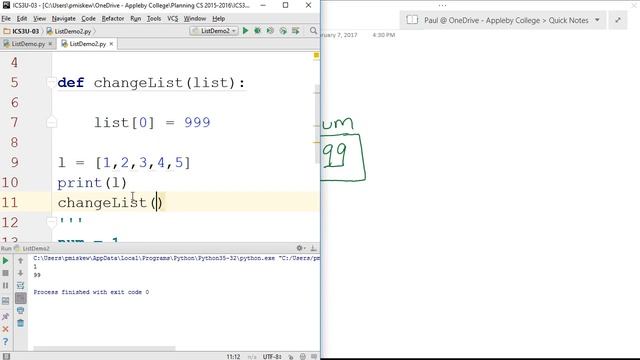Open help question mark in Run panel

click(x=6, y=342)
